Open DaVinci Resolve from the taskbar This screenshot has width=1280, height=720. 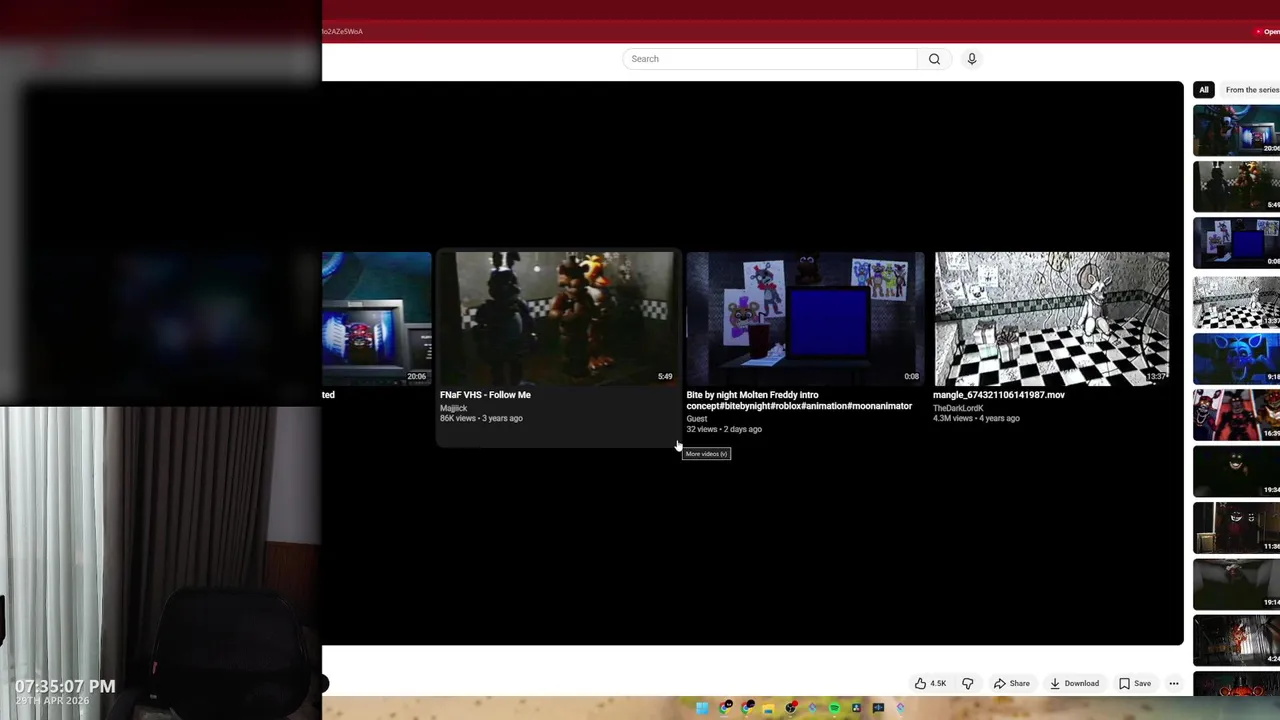(856, 708)
